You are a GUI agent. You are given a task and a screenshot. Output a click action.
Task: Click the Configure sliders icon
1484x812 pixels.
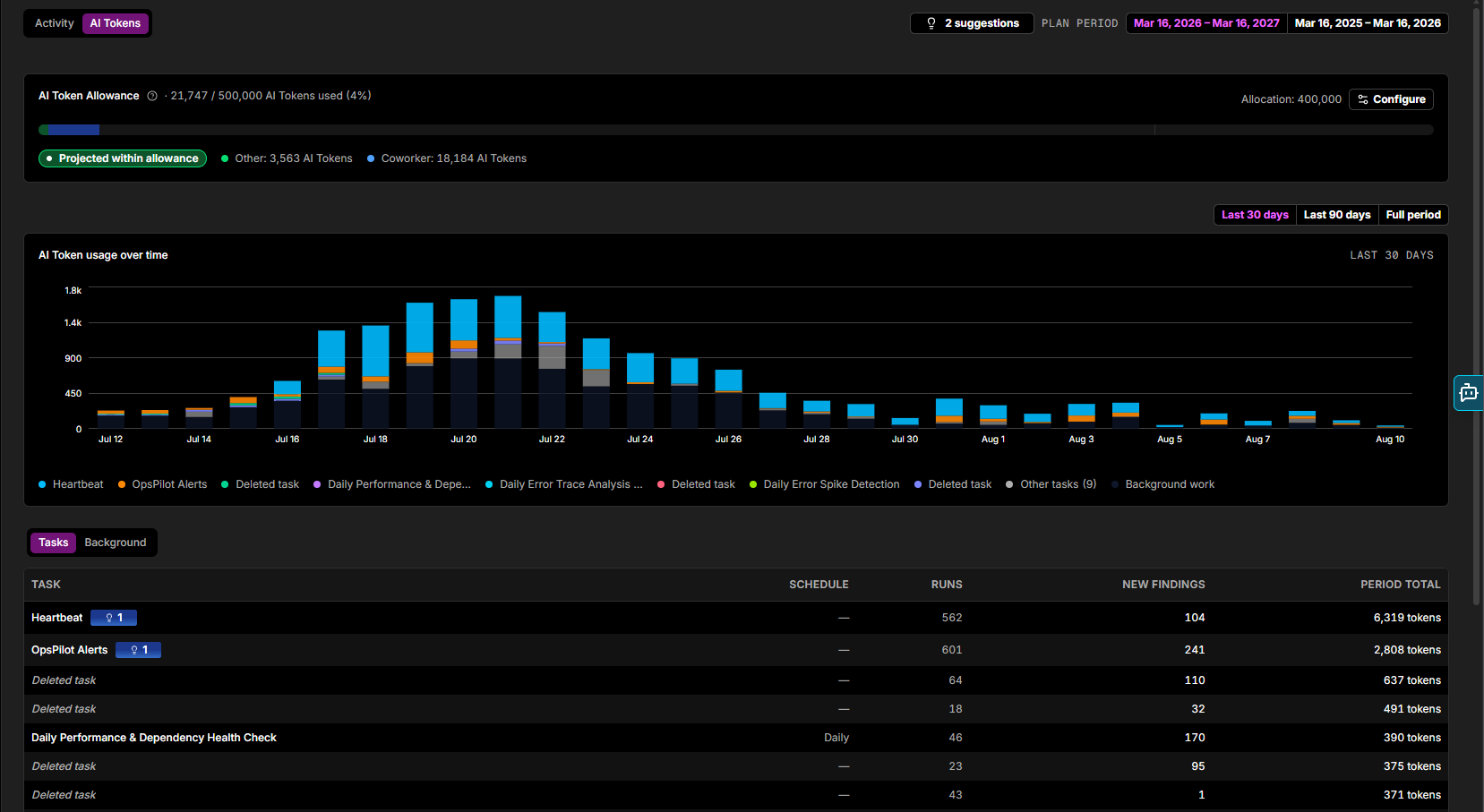1363,99
